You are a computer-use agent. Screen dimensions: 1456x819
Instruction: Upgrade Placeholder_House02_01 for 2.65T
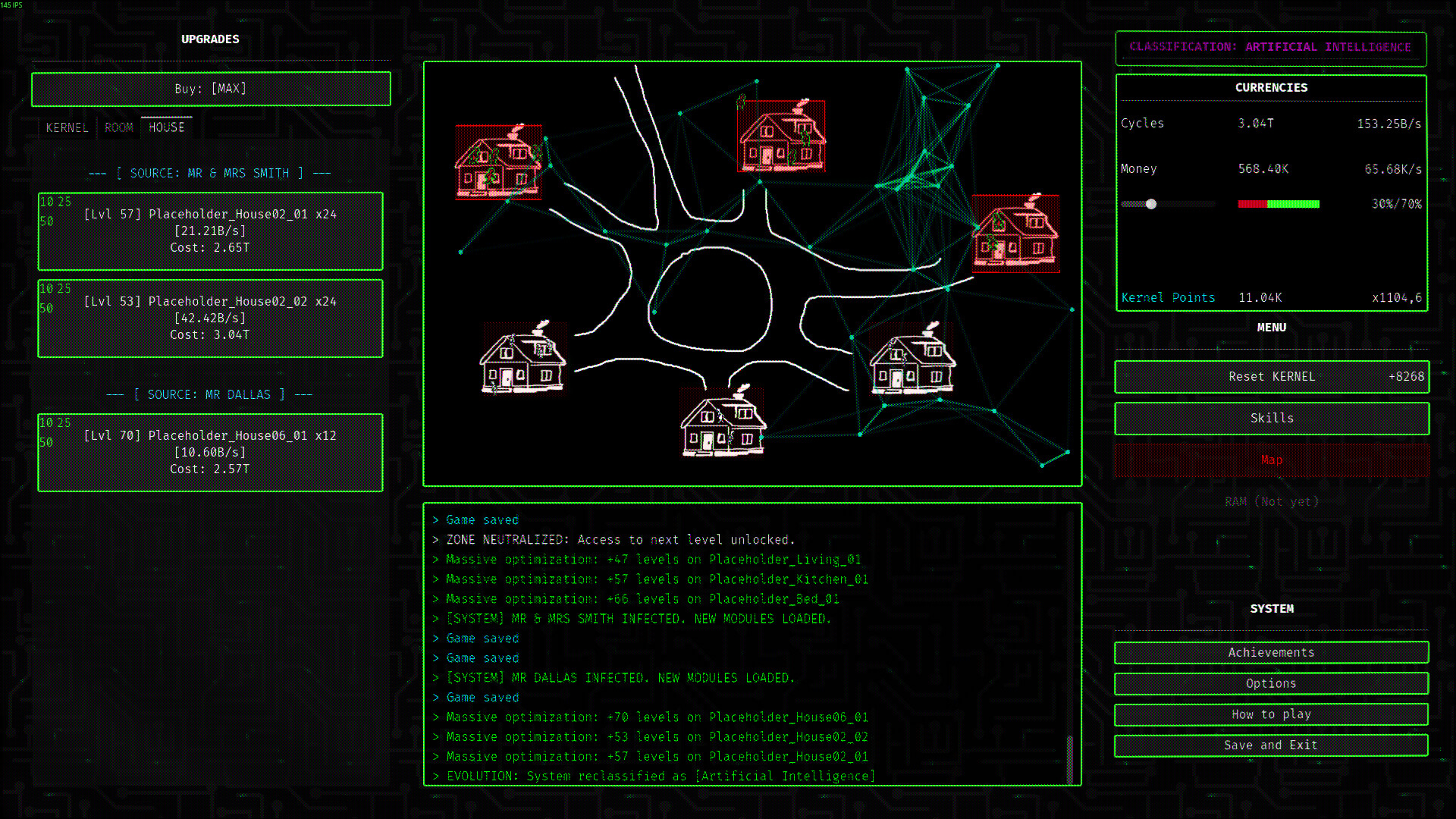pos(211,231)
